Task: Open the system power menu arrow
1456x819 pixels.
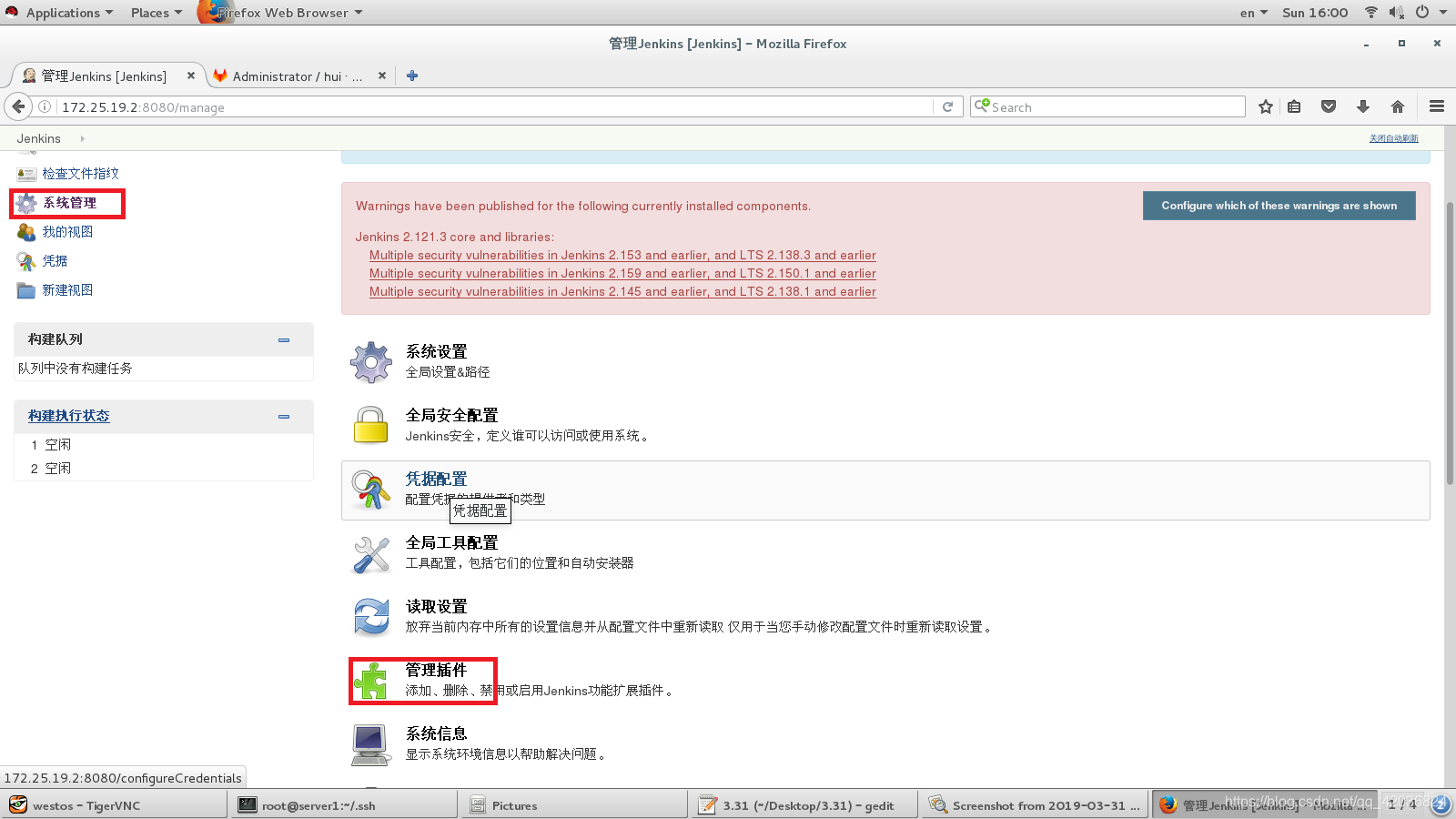Action: [1443, 13]
